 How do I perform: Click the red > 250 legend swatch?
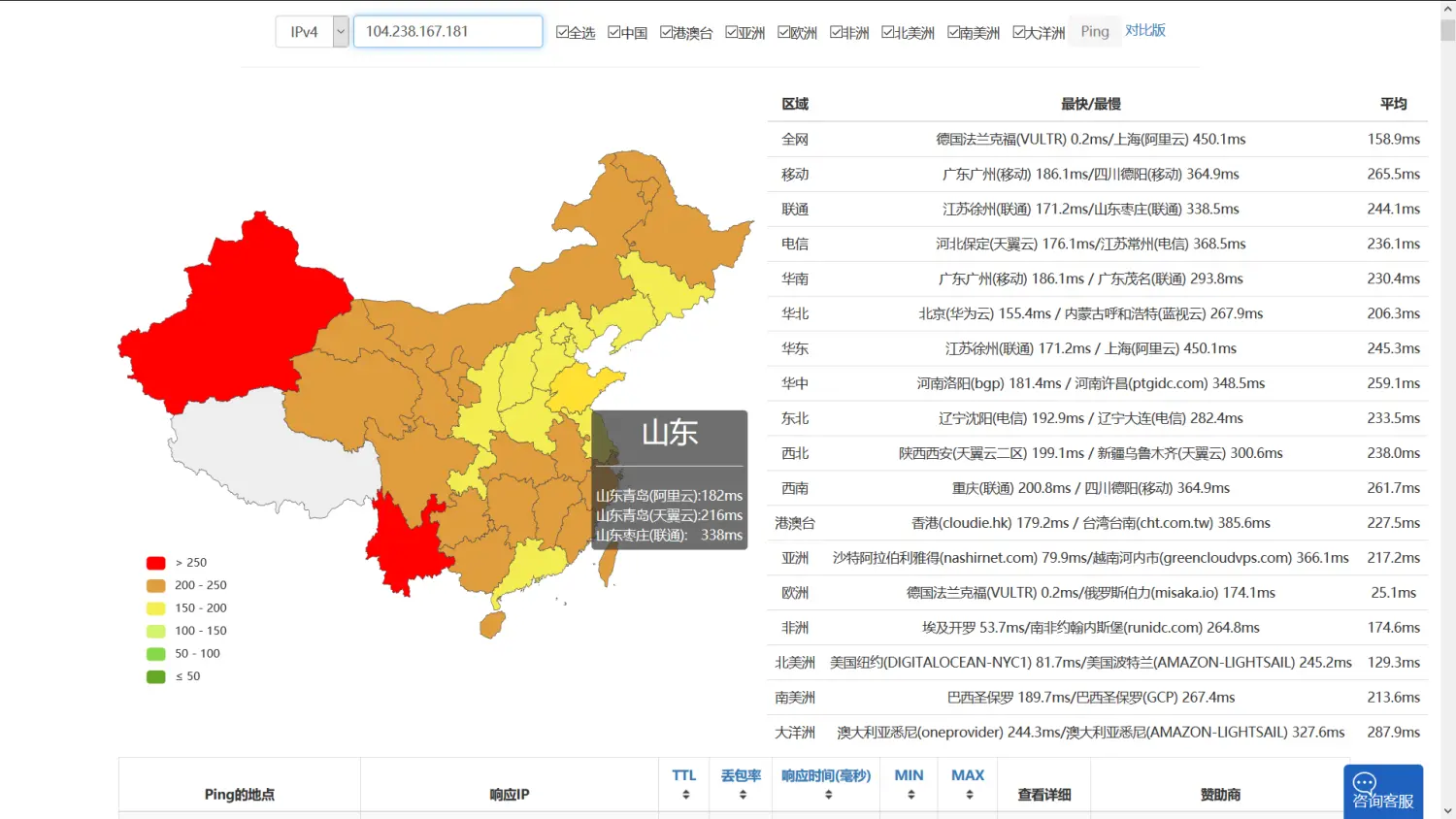(155, 563)
